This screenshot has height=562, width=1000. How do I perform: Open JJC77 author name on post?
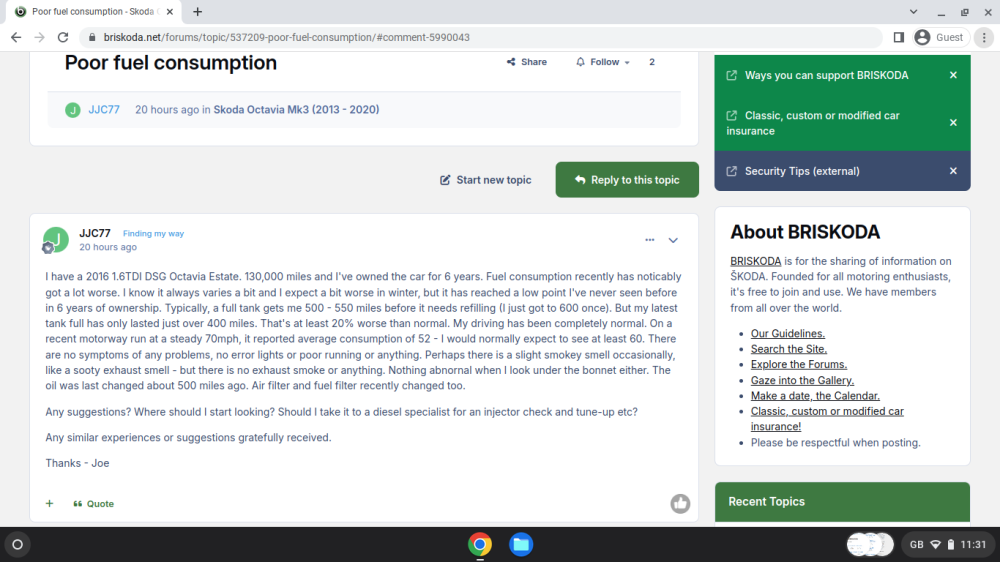click(95, 233)
